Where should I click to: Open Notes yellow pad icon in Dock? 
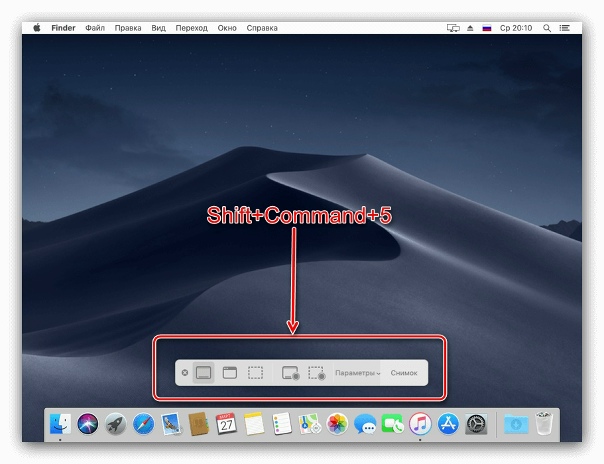(x=254, y=424)
